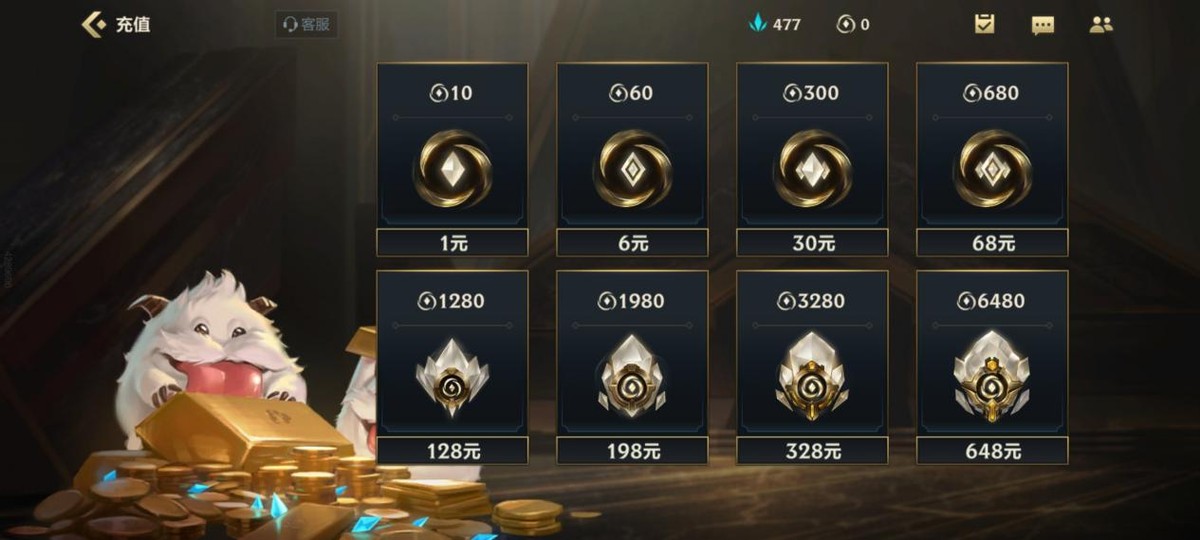The height and width of the screenshot is (540, 1200).
Task: Select the 60 coins gold ring icon
Action: pyautogui.click(x=632, y=168)
